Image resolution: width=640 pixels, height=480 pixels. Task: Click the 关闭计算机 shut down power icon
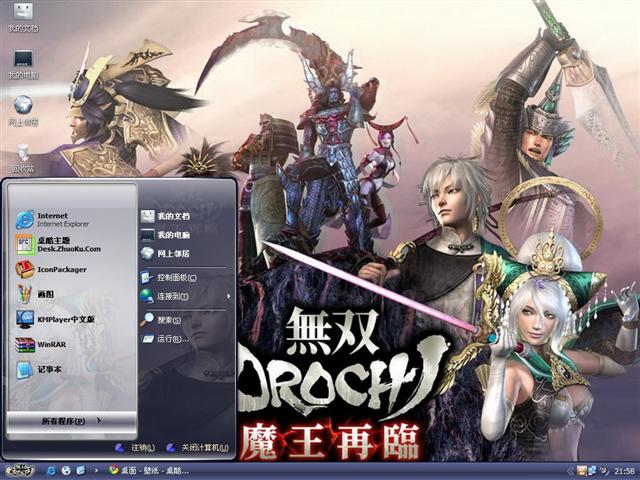(172, 448)
